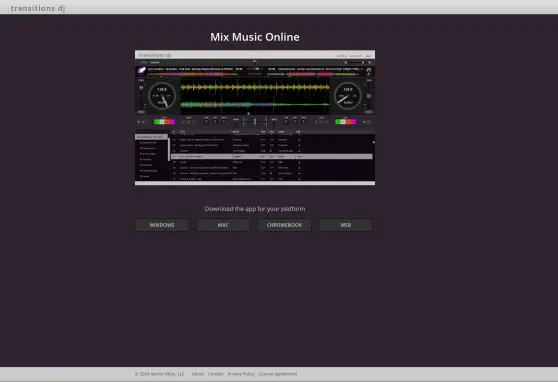Select the Chromebook download option
This screenshot has width=558, height=382.
284,225
